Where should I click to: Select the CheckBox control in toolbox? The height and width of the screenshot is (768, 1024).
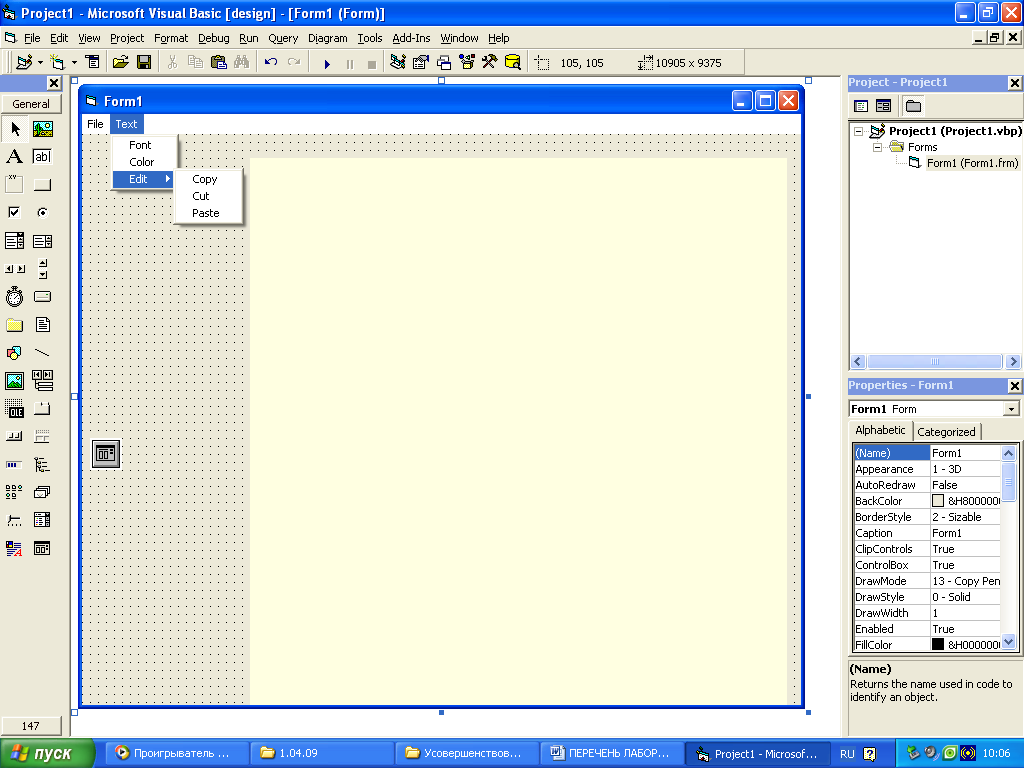[14, 213]
